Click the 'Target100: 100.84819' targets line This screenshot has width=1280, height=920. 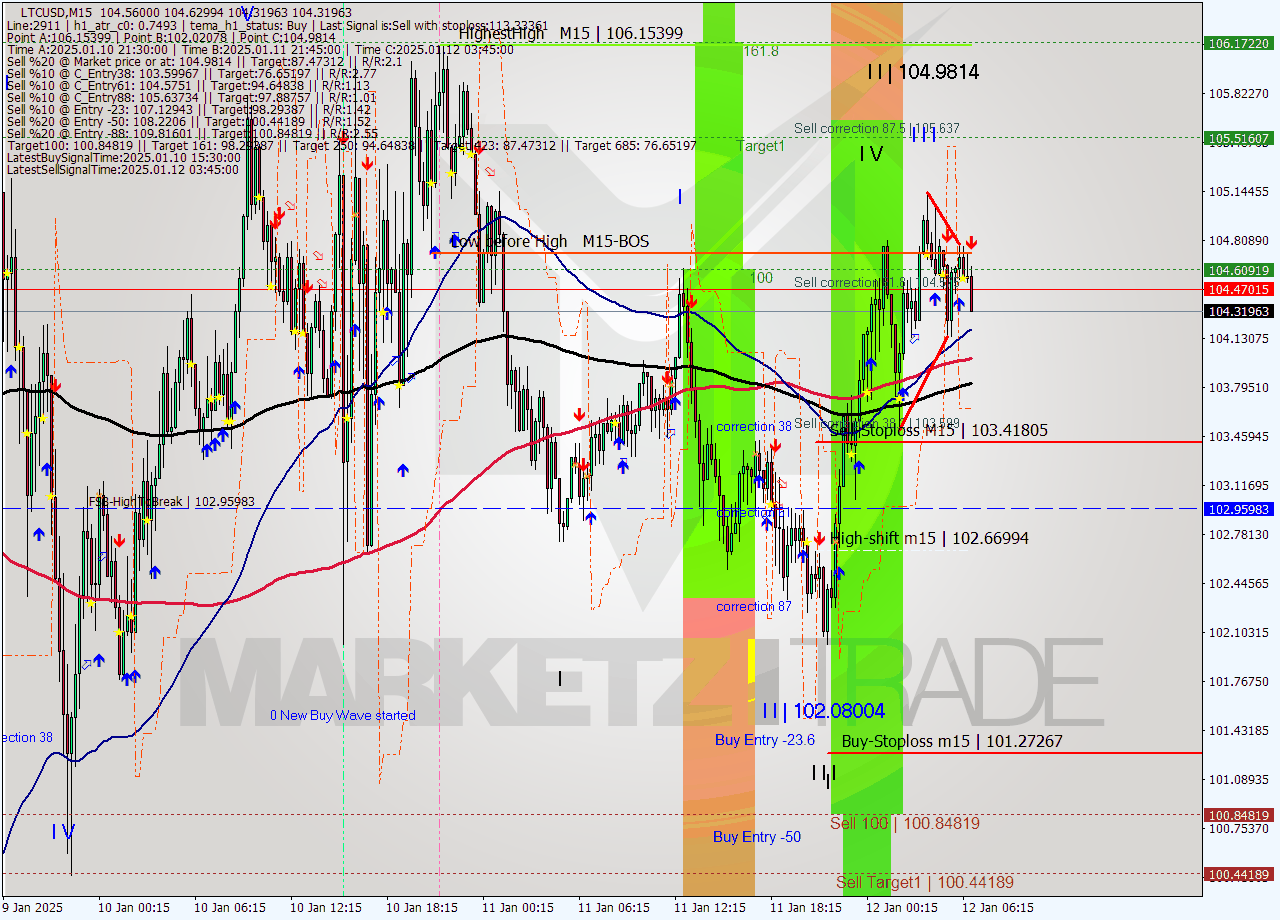[351, 146]
